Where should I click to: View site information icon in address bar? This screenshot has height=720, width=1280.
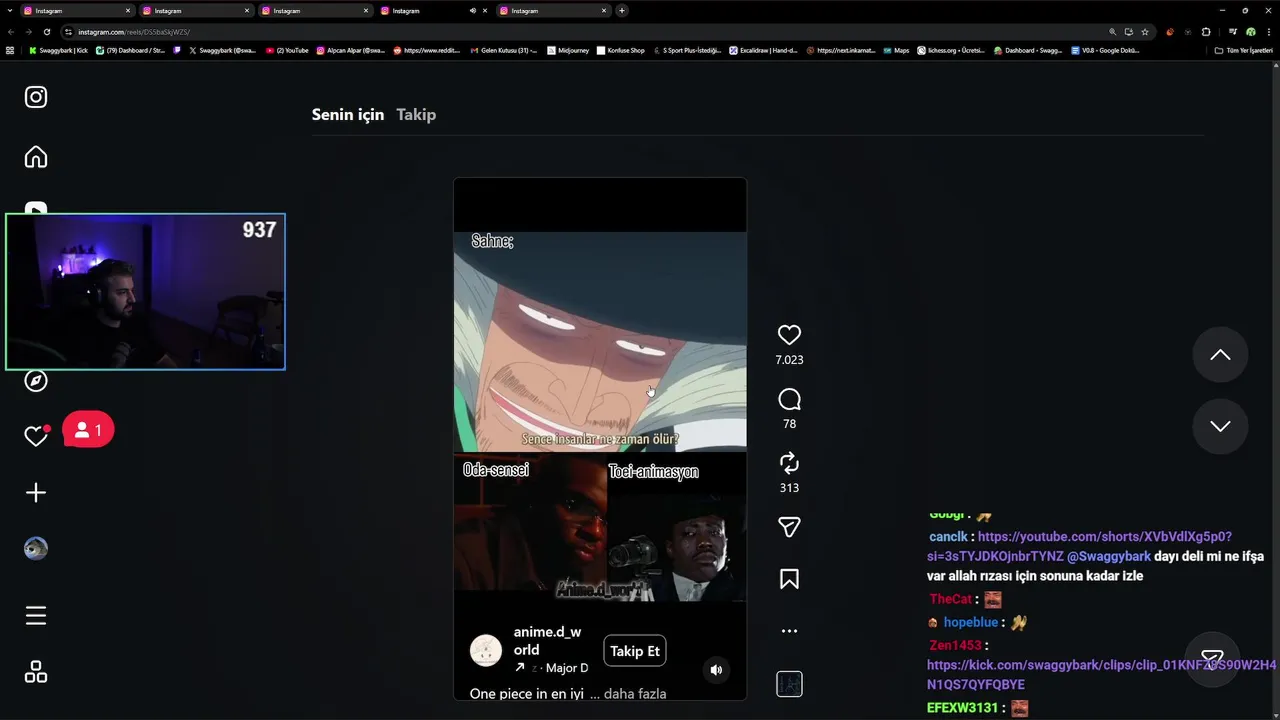pos(68,32)
